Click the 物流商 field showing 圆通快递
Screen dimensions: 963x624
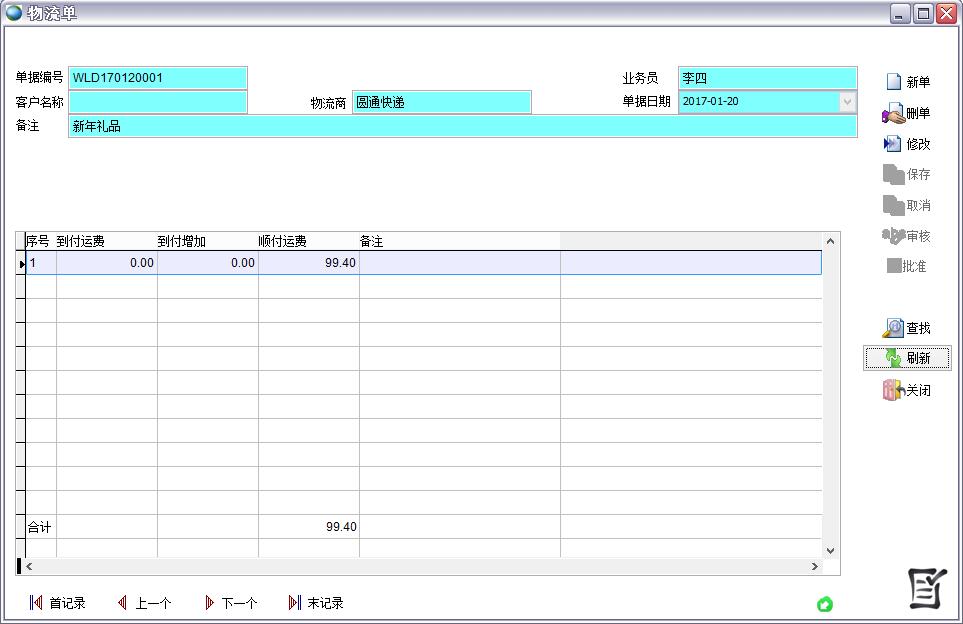[441, 102]
